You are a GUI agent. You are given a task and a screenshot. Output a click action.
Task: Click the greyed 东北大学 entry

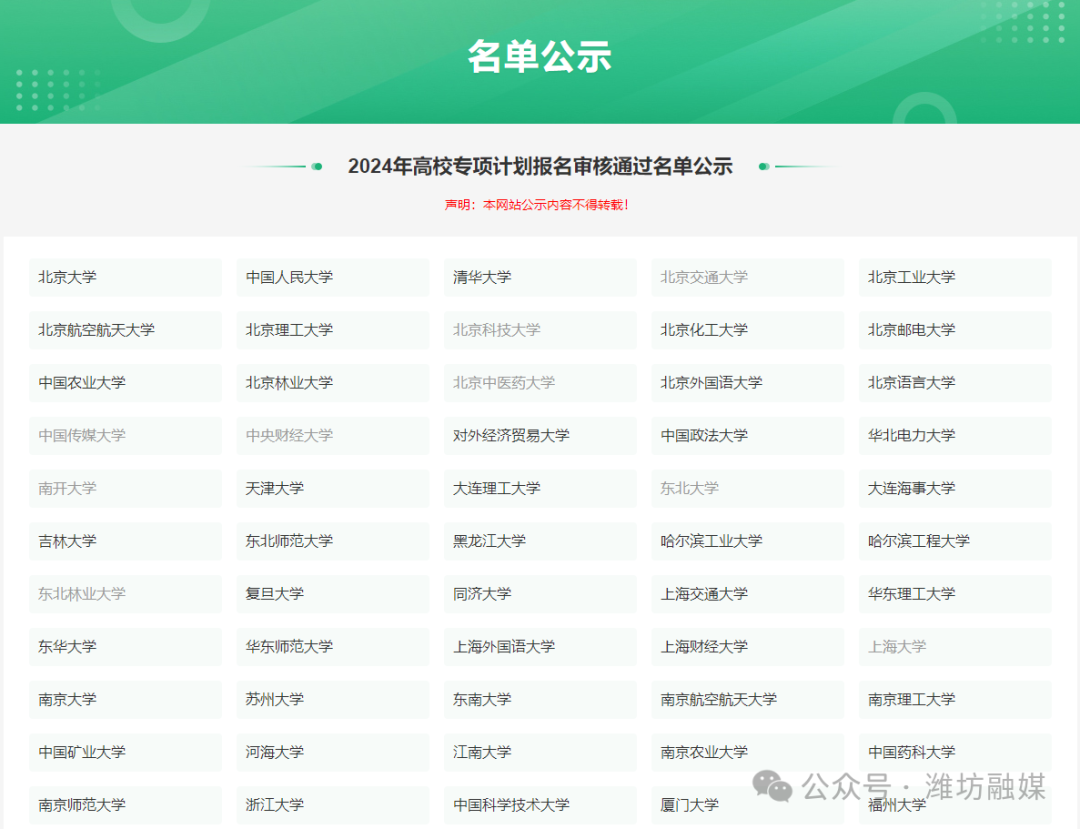(747, 489)
